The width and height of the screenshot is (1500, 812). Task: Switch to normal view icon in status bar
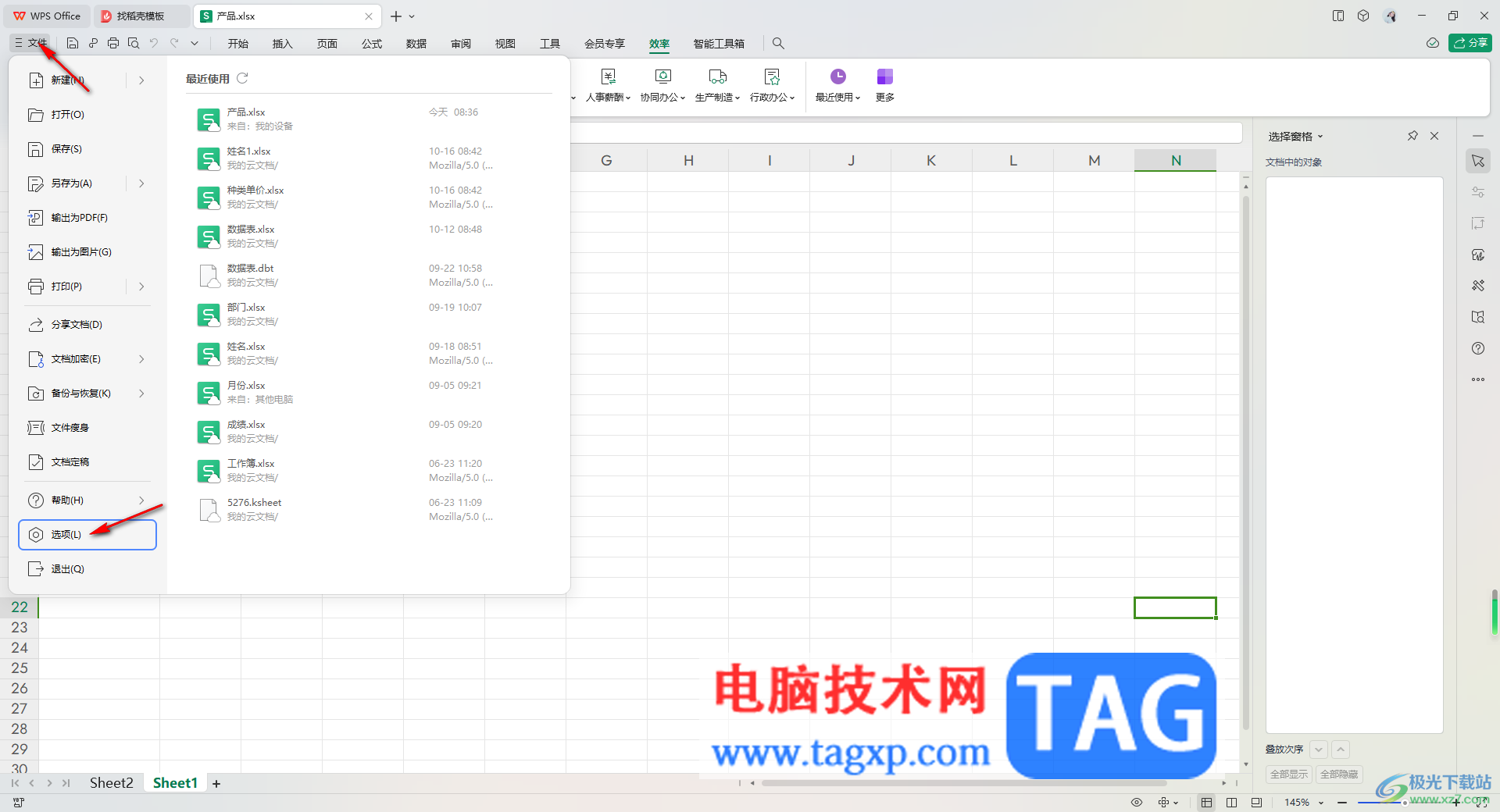click(1207, 803)
